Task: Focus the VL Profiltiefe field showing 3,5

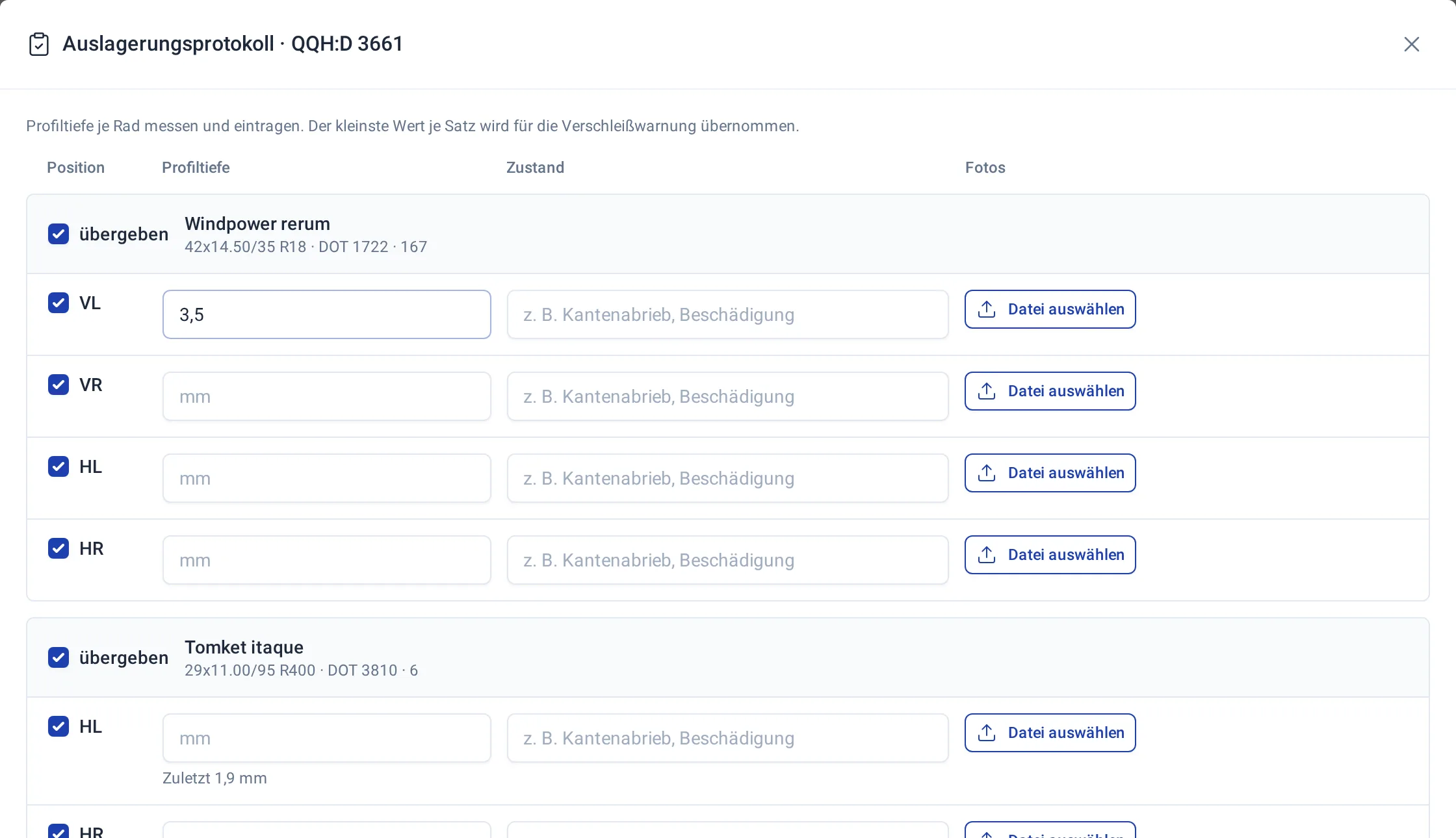Action: pyautogui.click(x=326, y=314)
